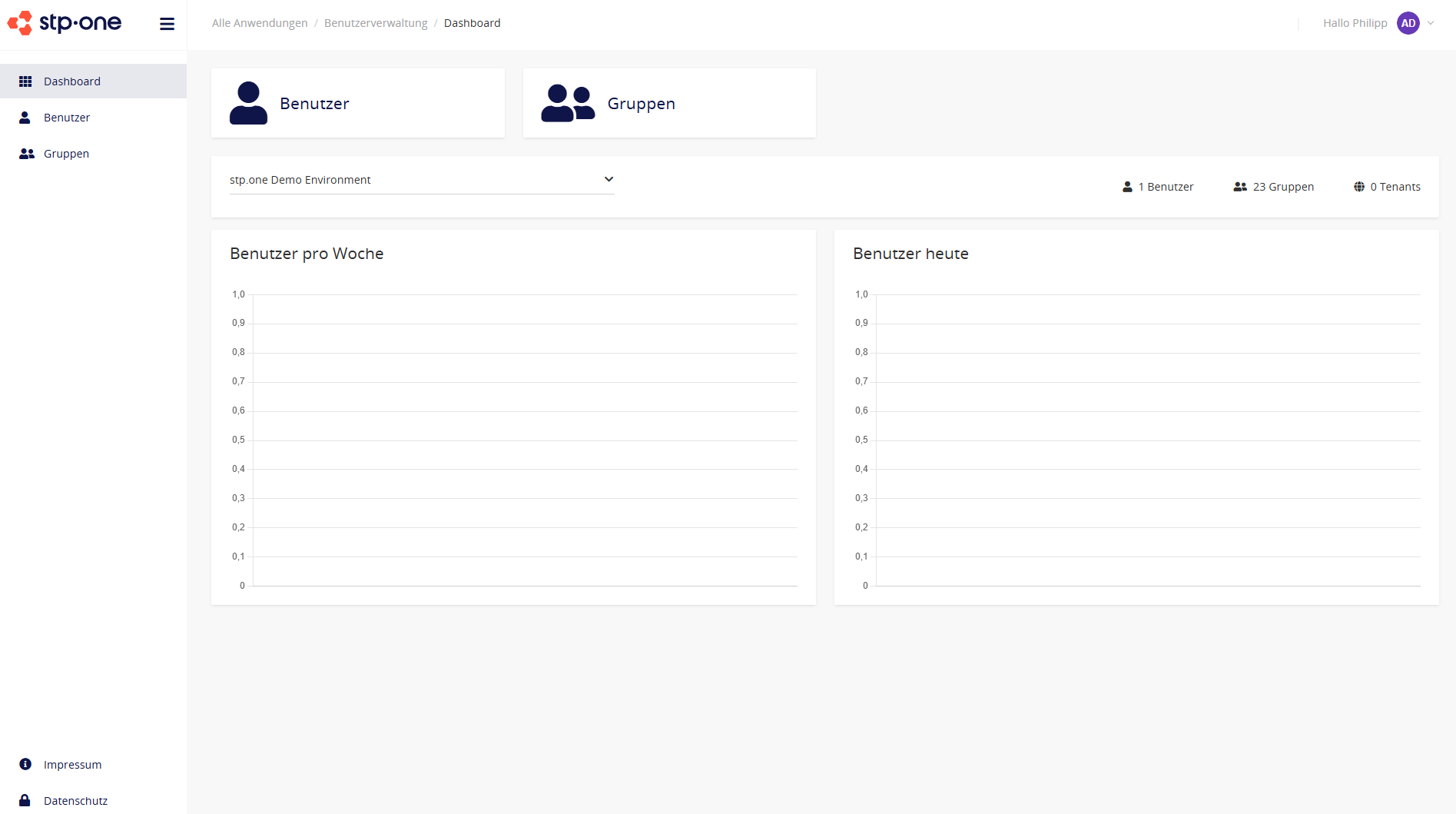Open the Benutzerverwaltung breadcrumb link
Image resolution: width=1456 pixels, height=814 pixels.
click(x=376, y=22)
